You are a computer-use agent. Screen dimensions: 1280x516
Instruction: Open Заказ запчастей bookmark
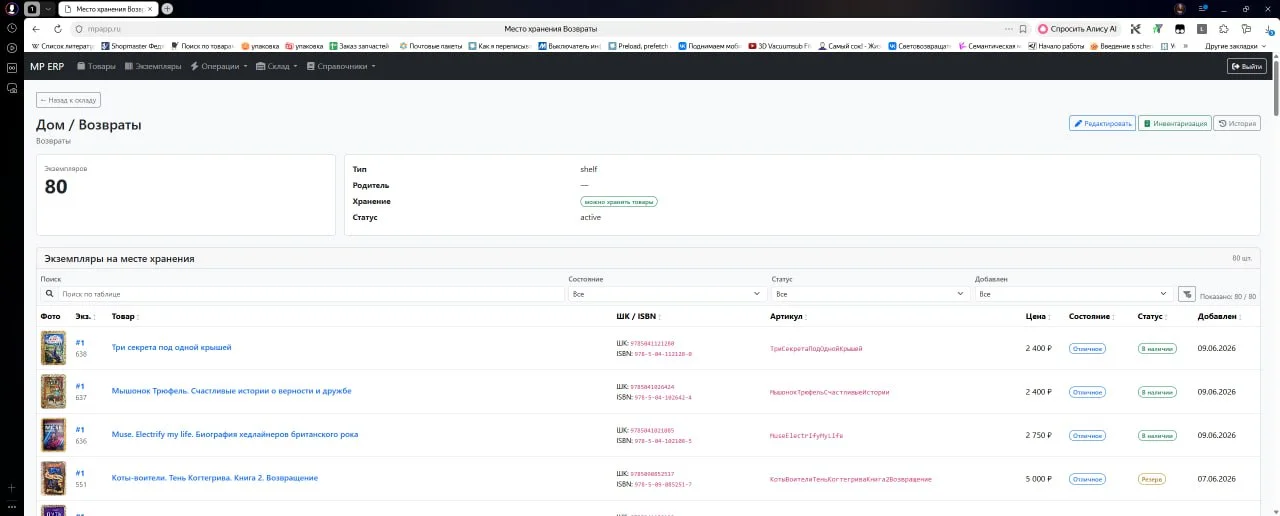[360, 46]
